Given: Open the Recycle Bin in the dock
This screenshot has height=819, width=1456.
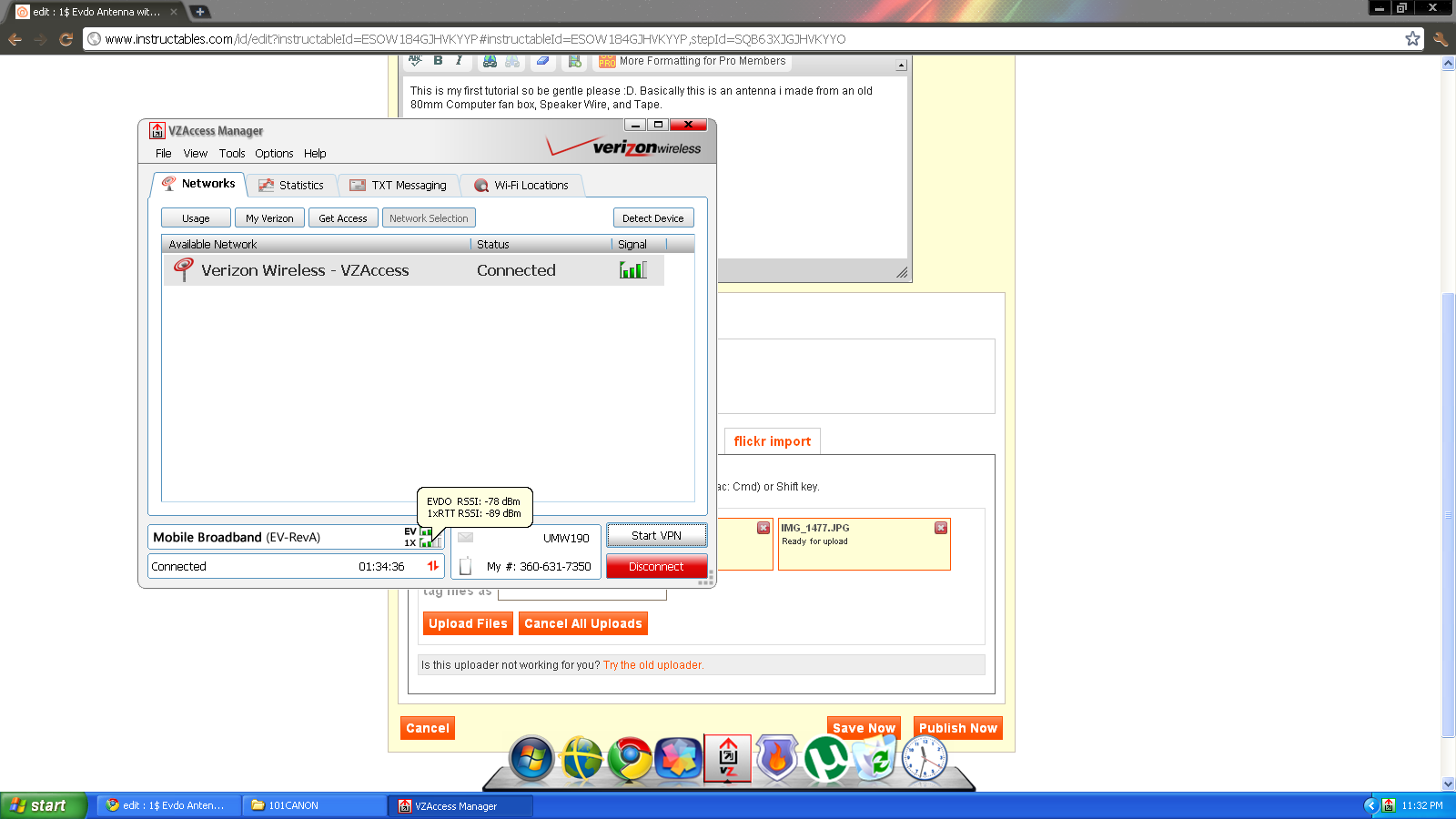Looking at the screenshot, I should point(875,759).
